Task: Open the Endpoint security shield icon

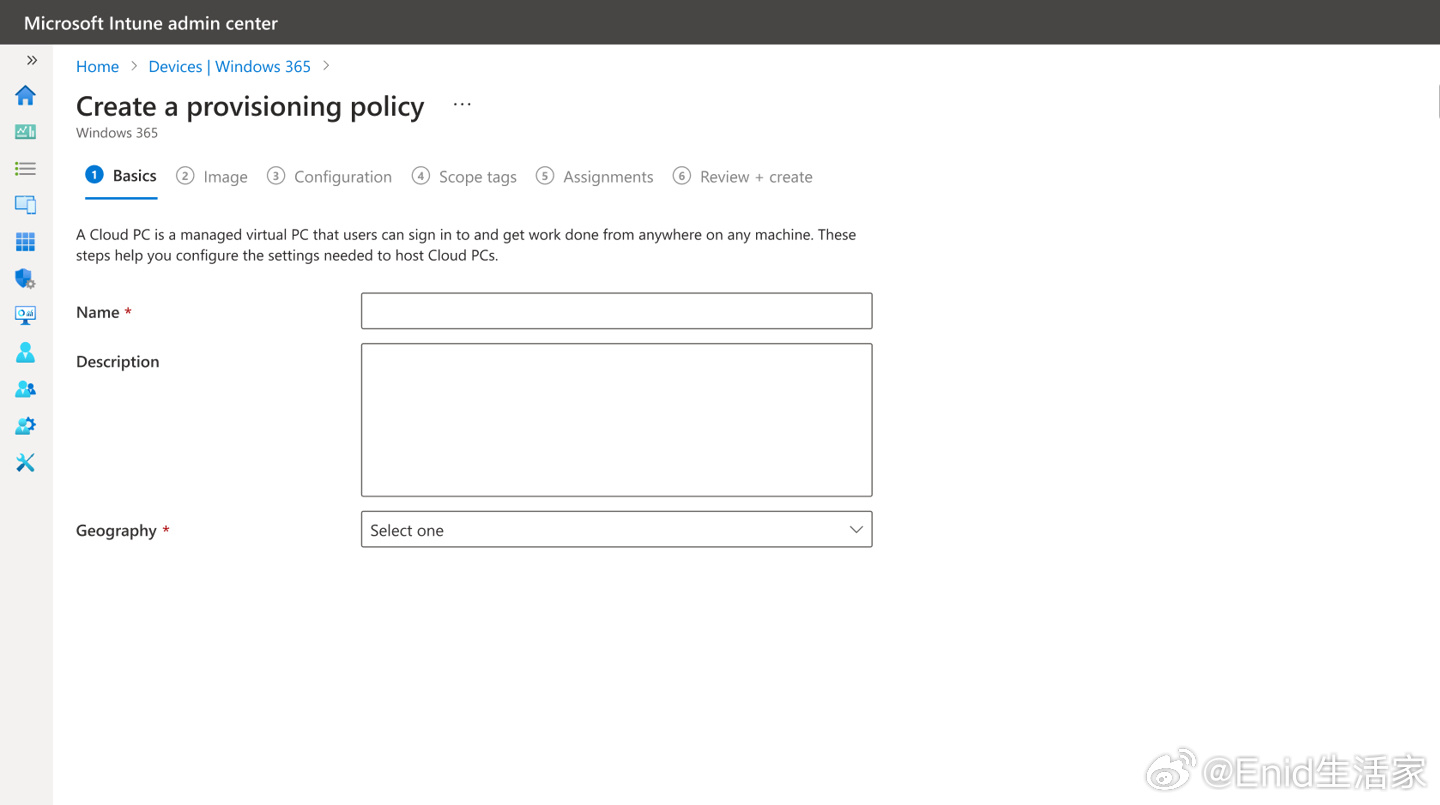Action: click(x=25, y=279)
